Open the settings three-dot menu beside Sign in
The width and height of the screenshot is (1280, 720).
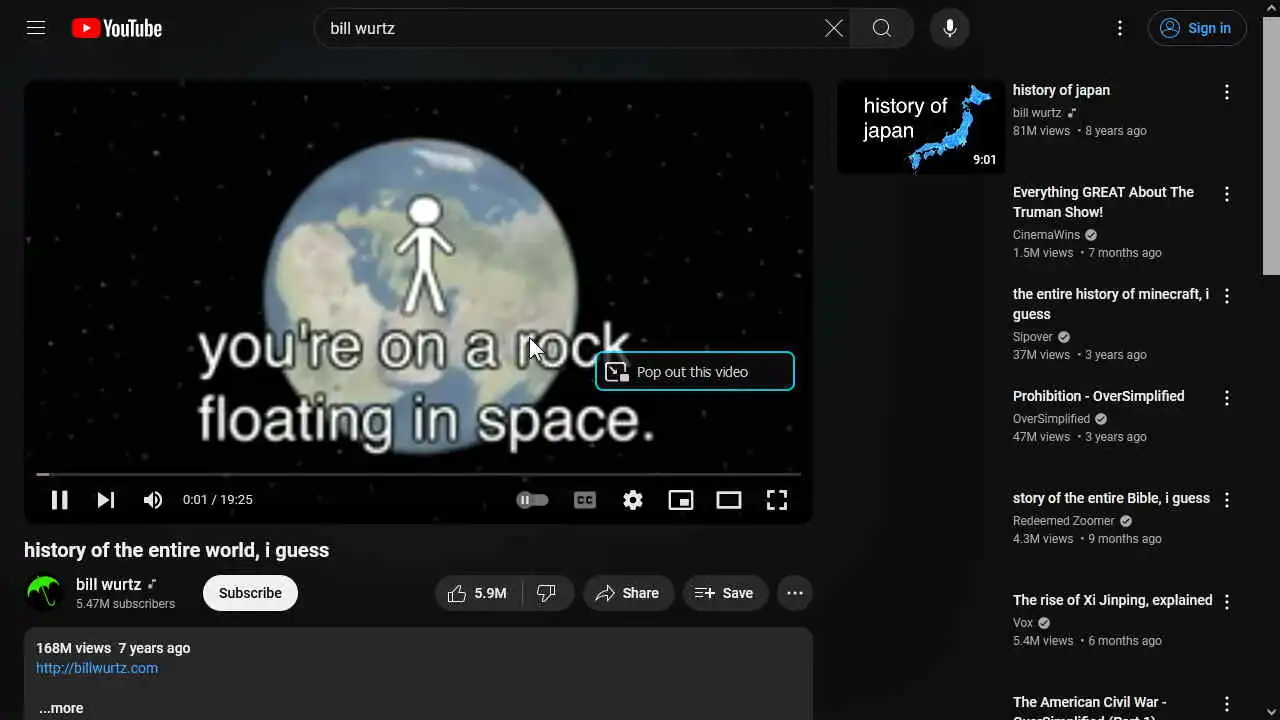coord(1120,28)
